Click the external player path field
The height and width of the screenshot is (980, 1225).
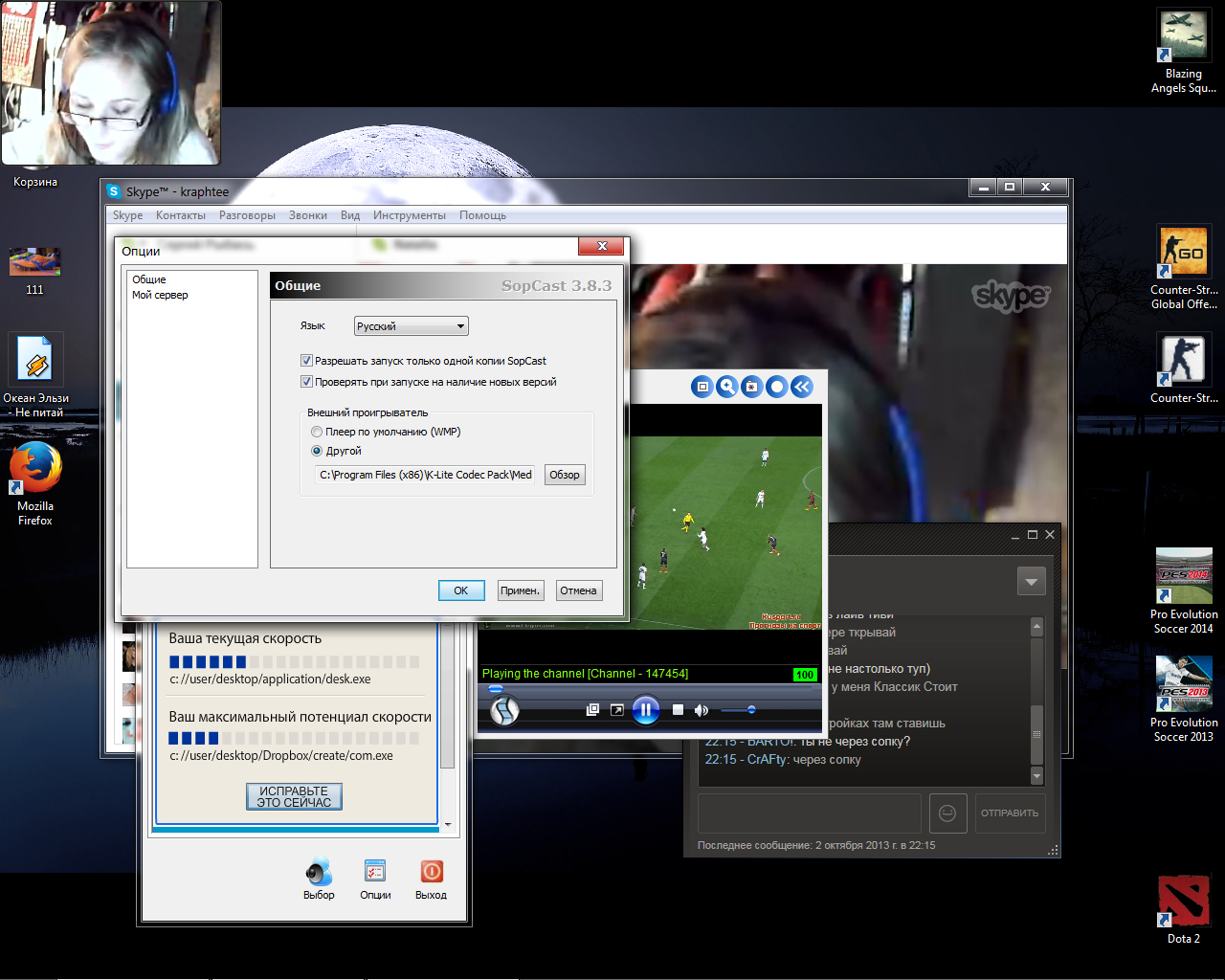425,475
